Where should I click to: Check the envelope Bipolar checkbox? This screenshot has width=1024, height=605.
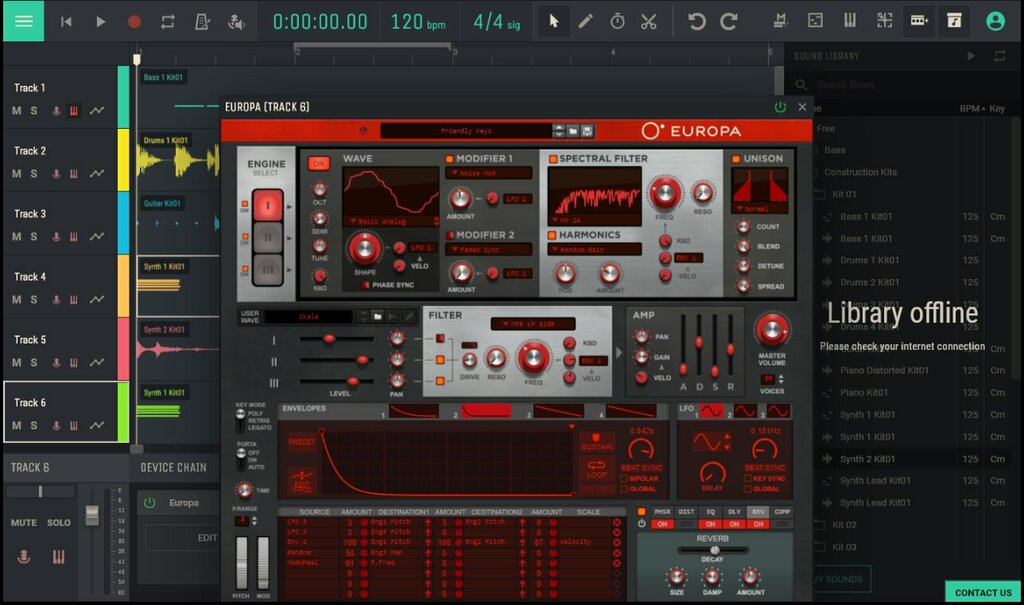(x=624, y=479)
